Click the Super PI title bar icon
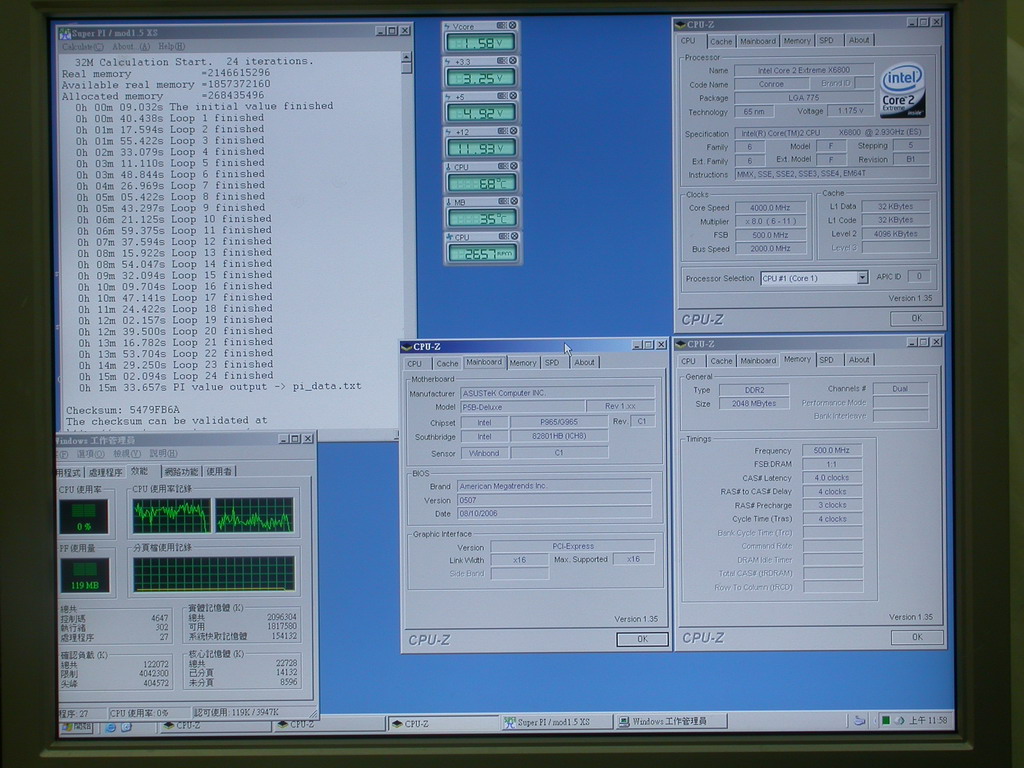1024x768 pixels. tap(65, 33)
